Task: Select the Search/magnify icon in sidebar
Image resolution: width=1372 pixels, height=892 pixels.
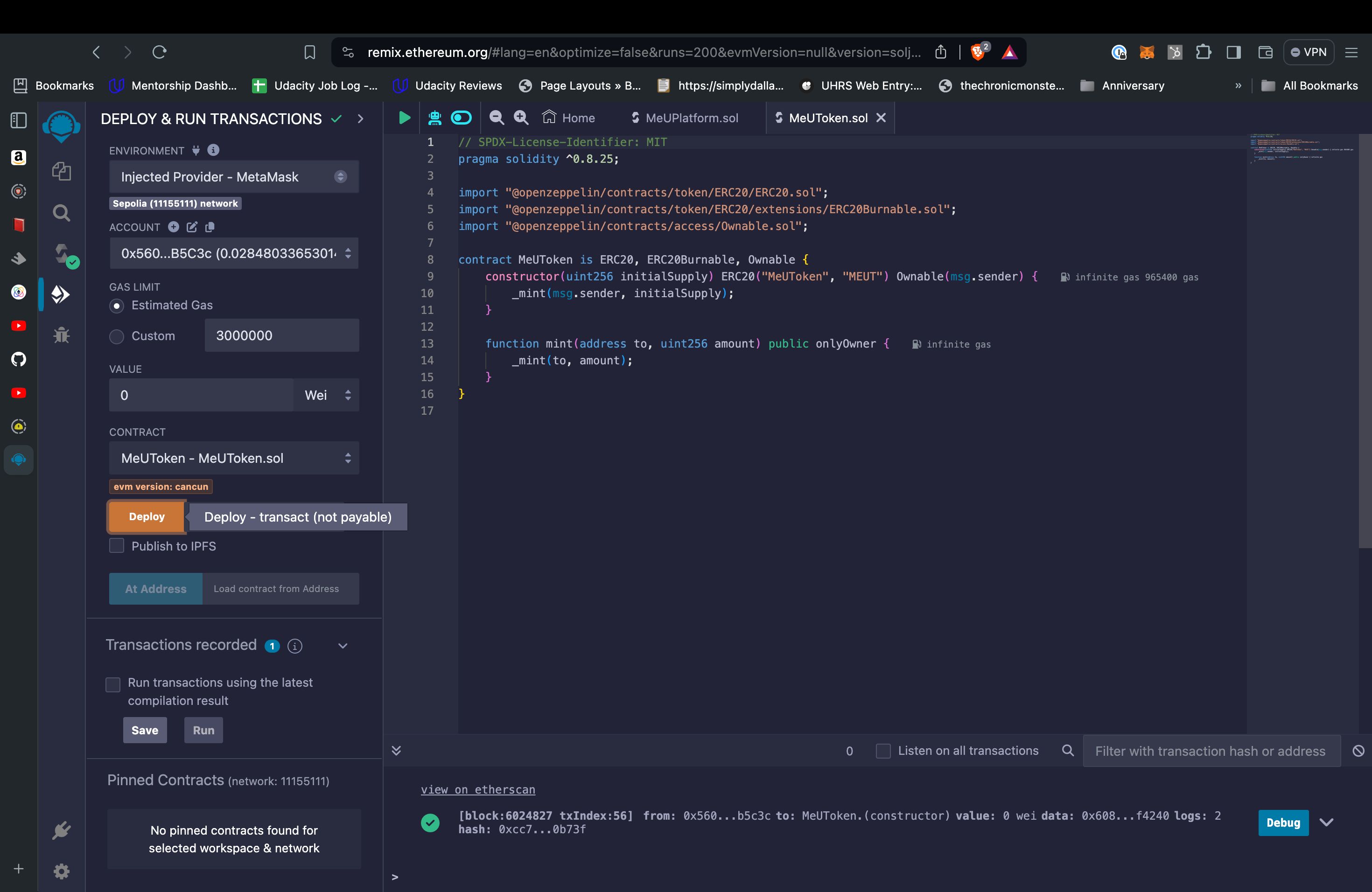Action: pos(61,213)
